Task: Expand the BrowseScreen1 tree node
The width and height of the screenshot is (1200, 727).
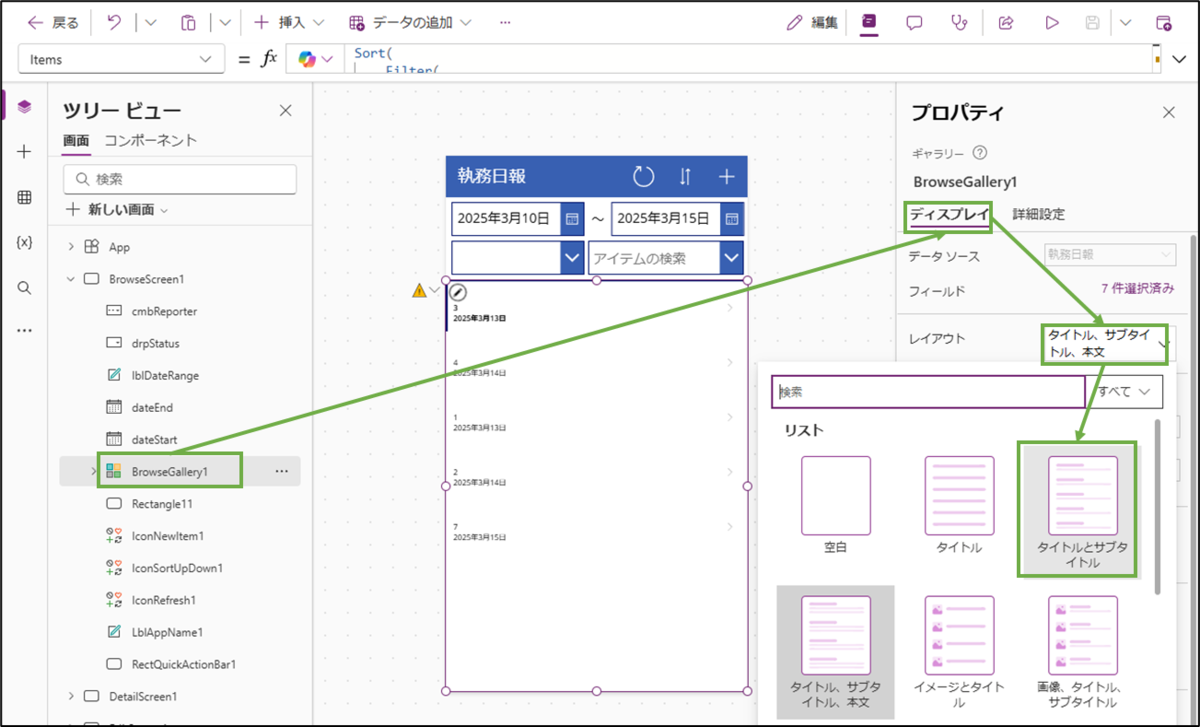Action: [x=71, y=279]
